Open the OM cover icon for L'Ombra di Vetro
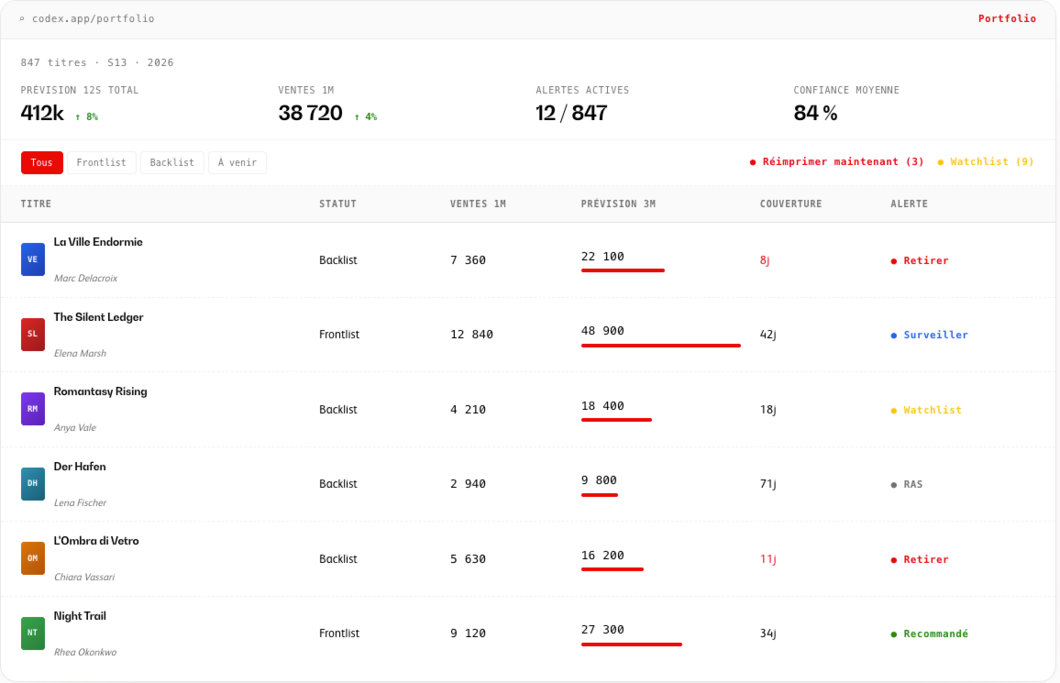Image resolution: width=1060 pixels, height=683 pixels. 32,559
